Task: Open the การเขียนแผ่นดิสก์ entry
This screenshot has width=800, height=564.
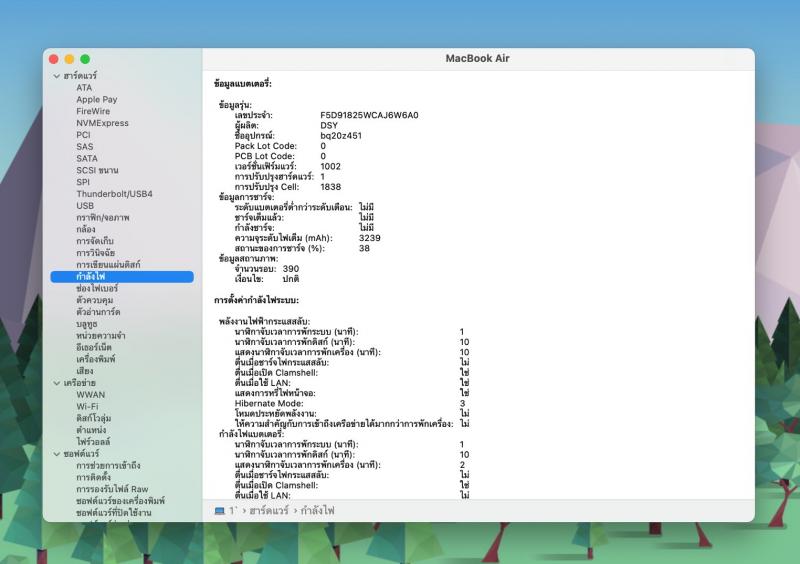Action: coord(108,264)
